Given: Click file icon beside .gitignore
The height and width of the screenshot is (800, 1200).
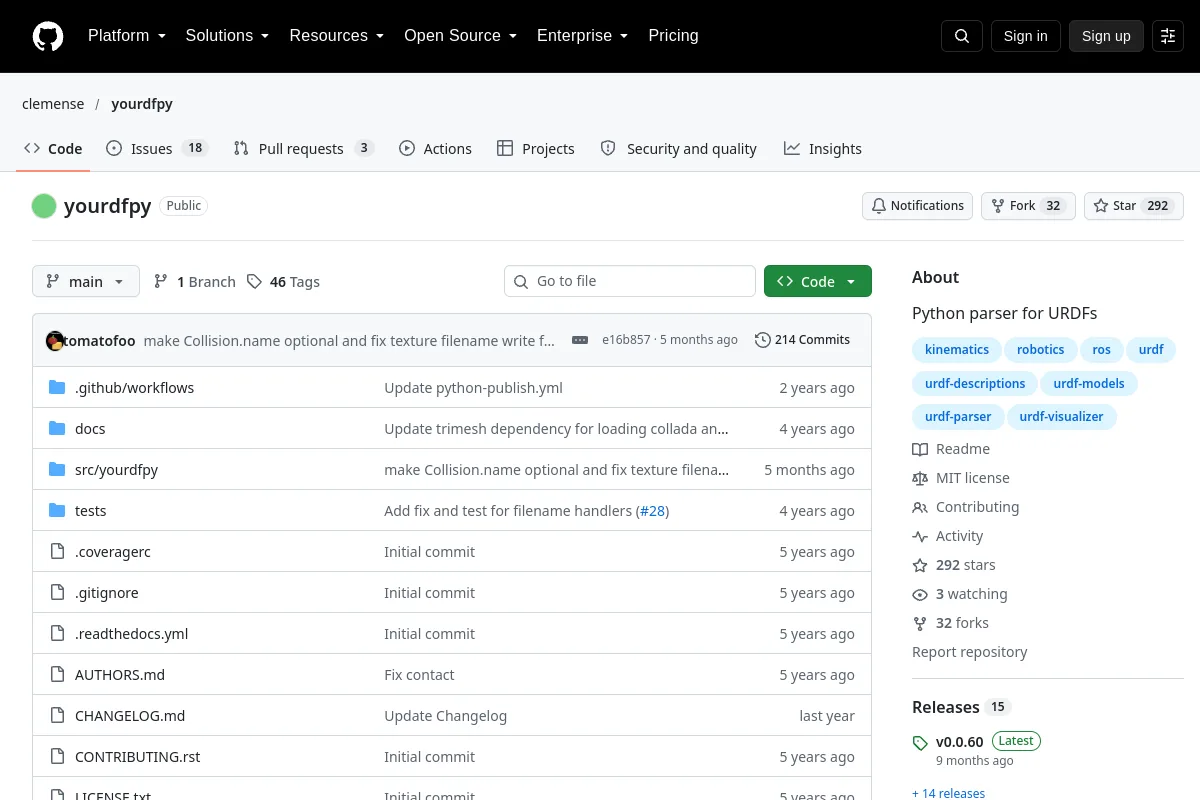Looking at the screenshot, I should pyautogui.click(x=57, y=592).
